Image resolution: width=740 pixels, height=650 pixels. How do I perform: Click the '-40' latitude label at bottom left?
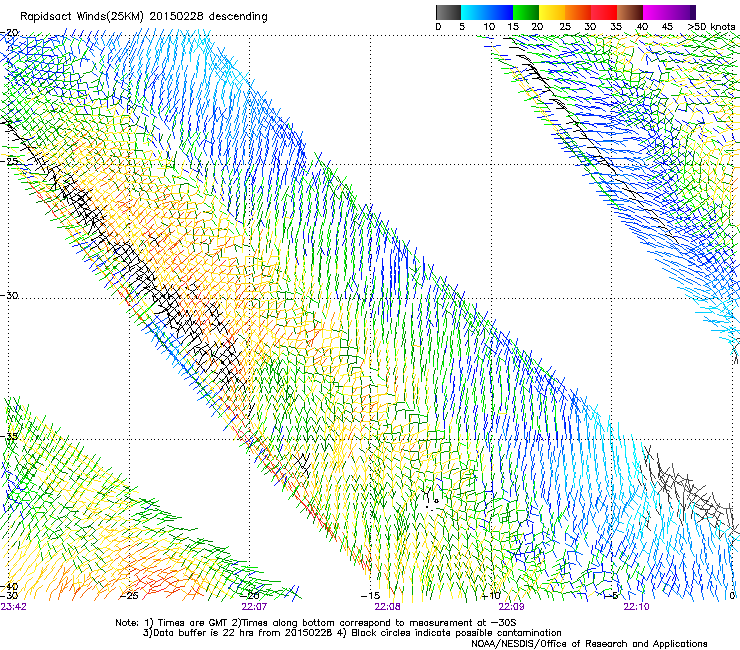9,587
